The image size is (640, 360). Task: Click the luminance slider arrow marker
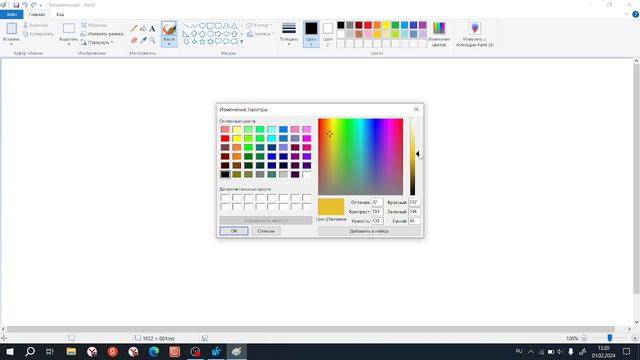[x=418, y=153]
